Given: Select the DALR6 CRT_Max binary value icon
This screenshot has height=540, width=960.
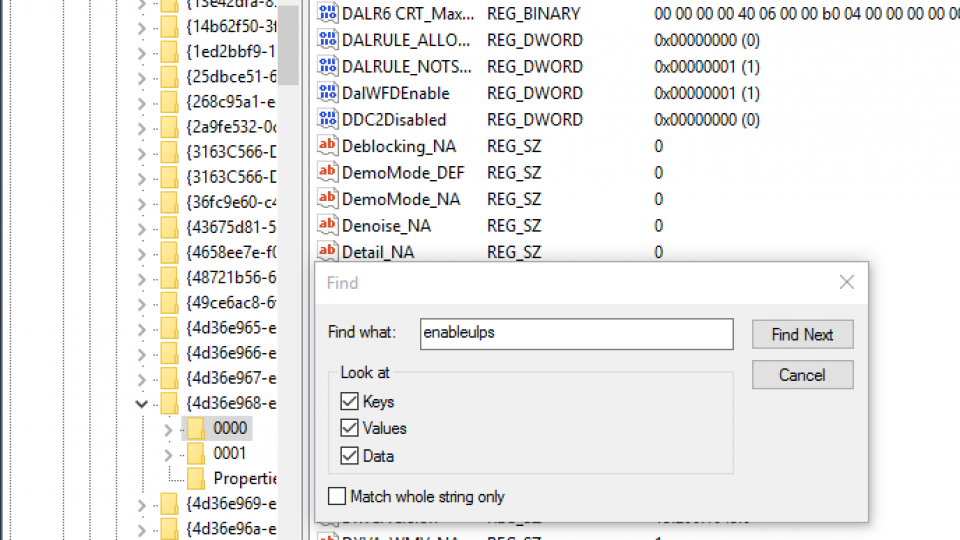Looking at the screenshot, I should click(x=328, y=13).
